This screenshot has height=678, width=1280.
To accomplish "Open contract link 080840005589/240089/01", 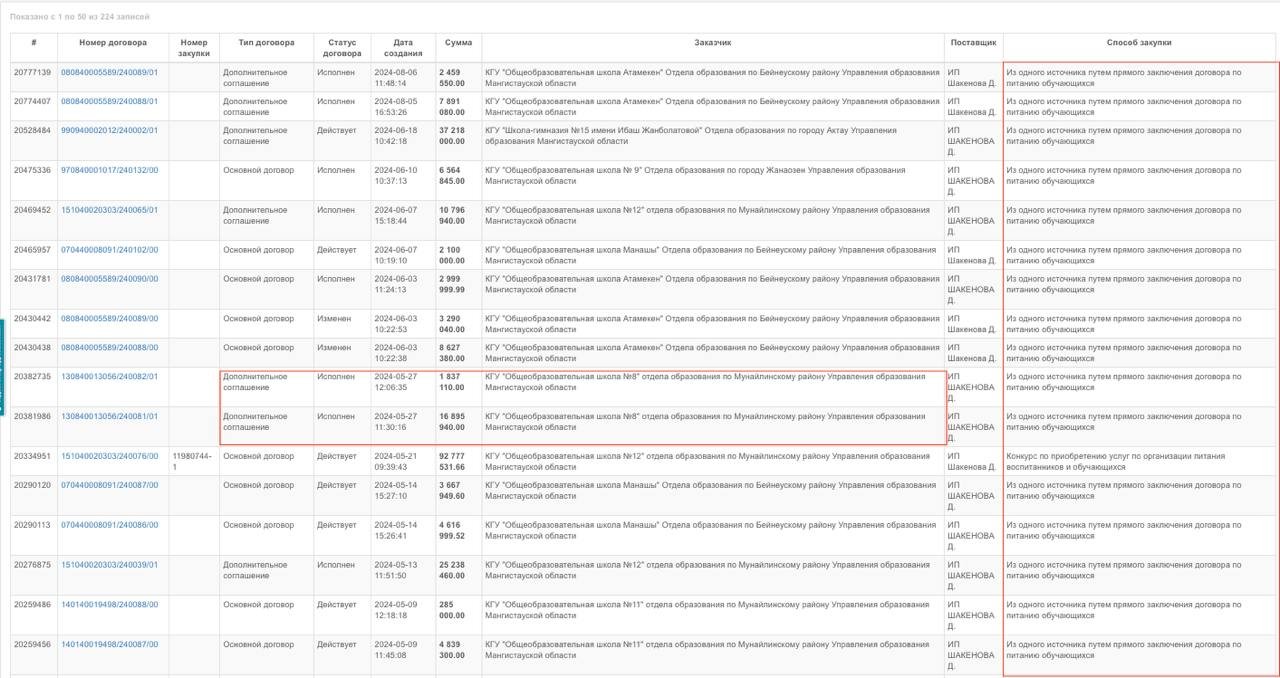I will pyautogui.click(x=109, y=73).
